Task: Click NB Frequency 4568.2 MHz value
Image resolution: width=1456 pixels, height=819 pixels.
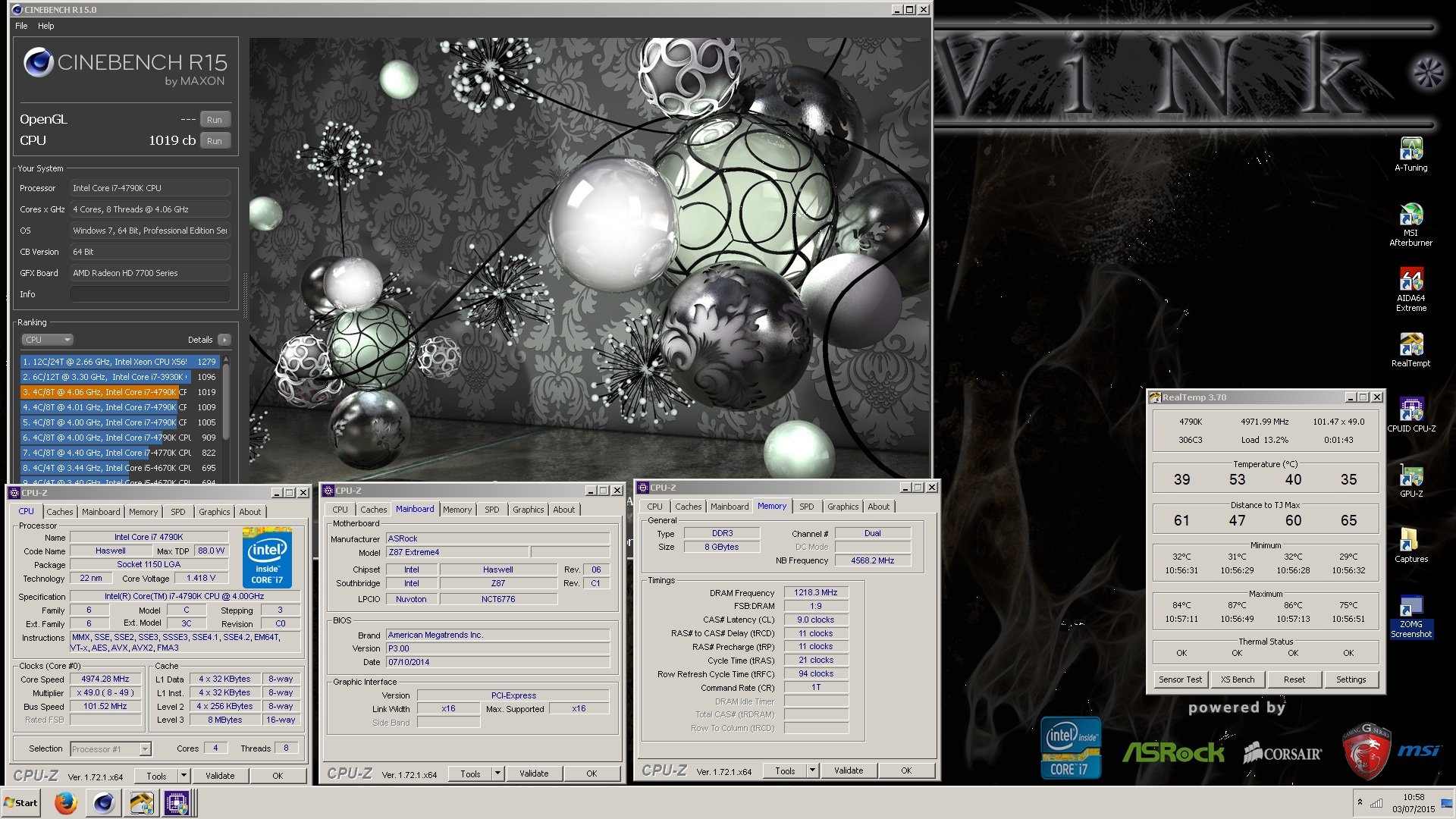Action: click(x=873, y=561)
